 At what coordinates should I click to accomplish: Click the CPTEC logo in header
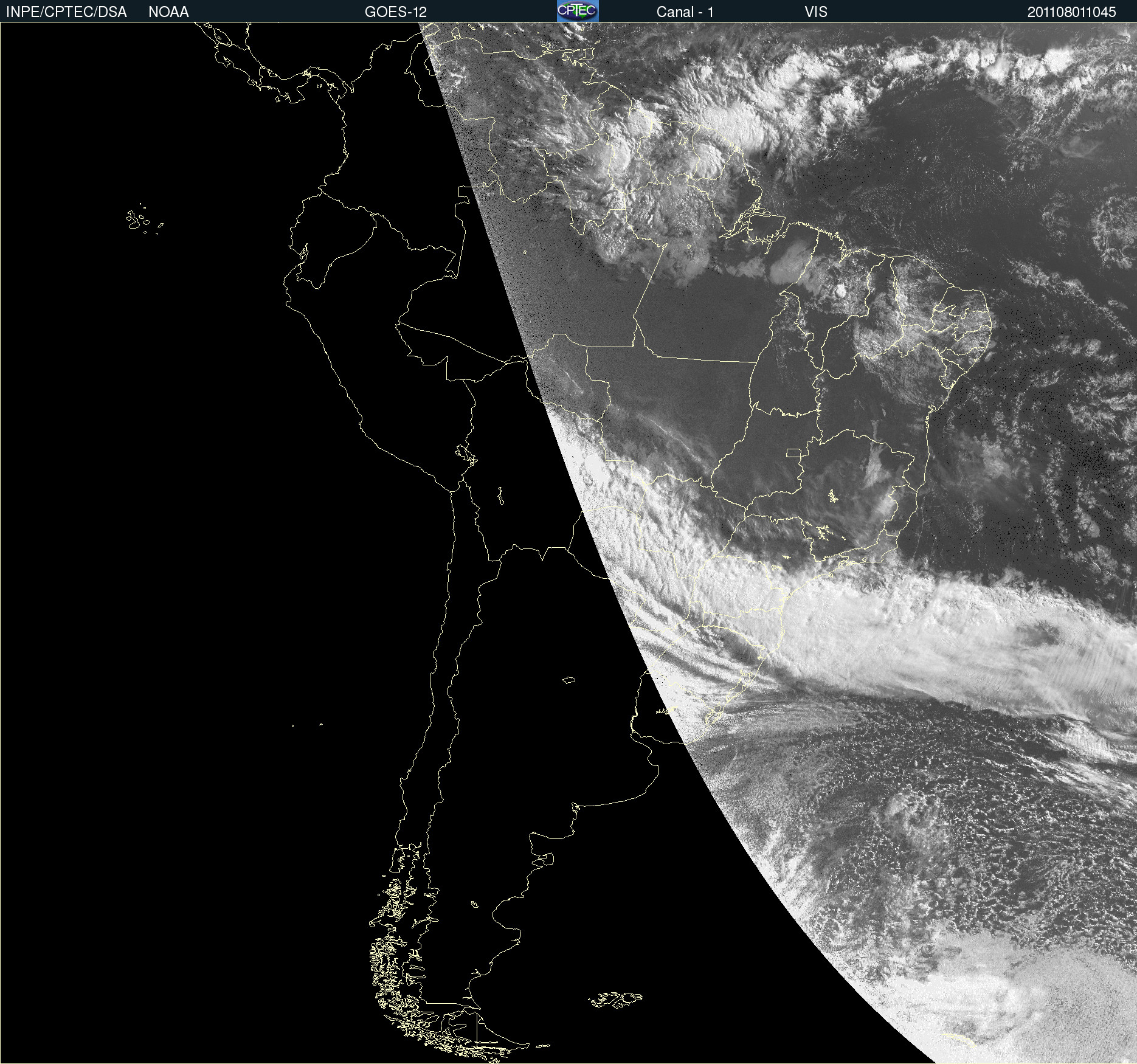click(578, 11)
